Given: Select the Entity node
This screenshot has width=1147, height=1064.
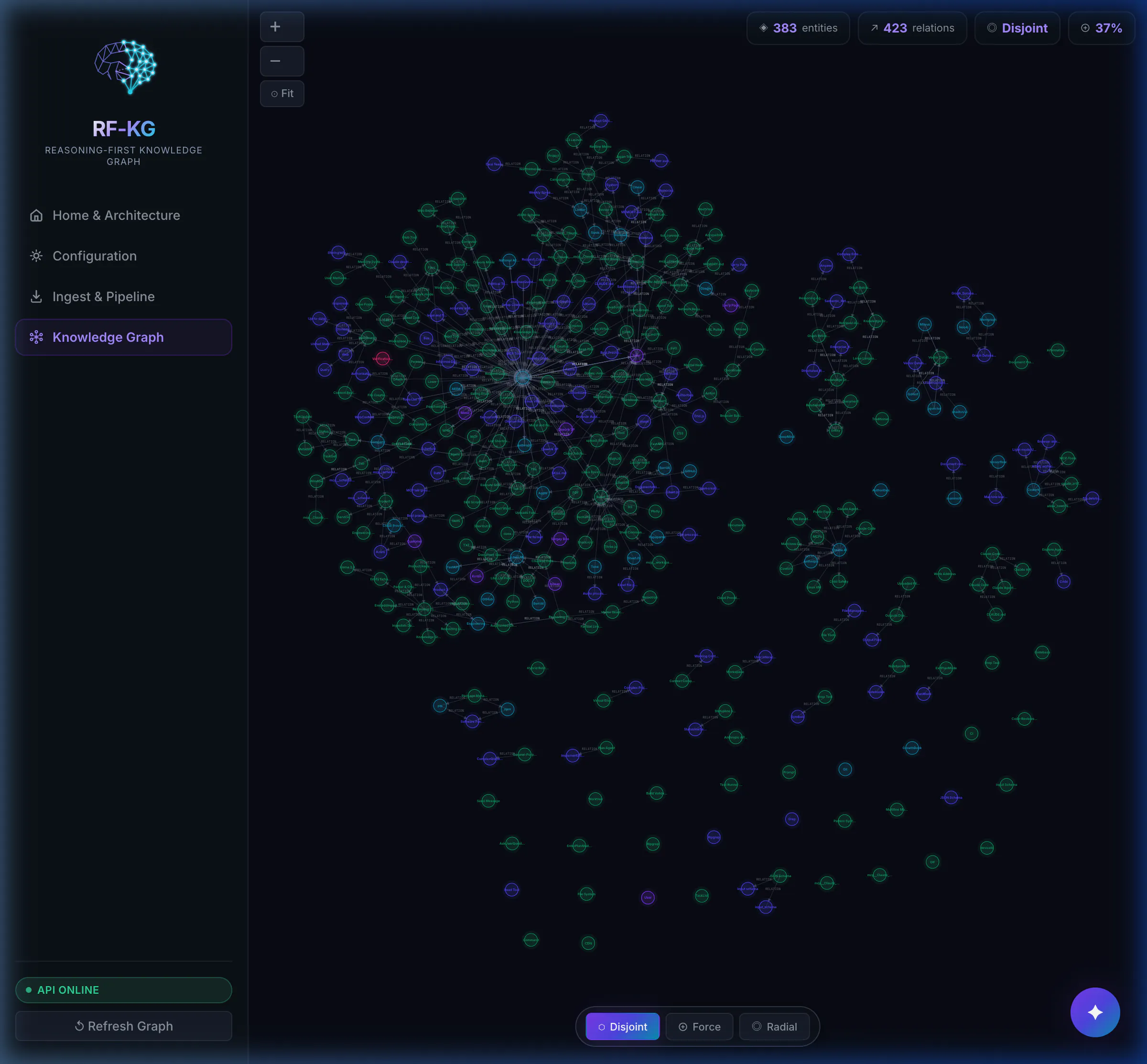Looking at the screenshot, I should (x=835, y=430).
